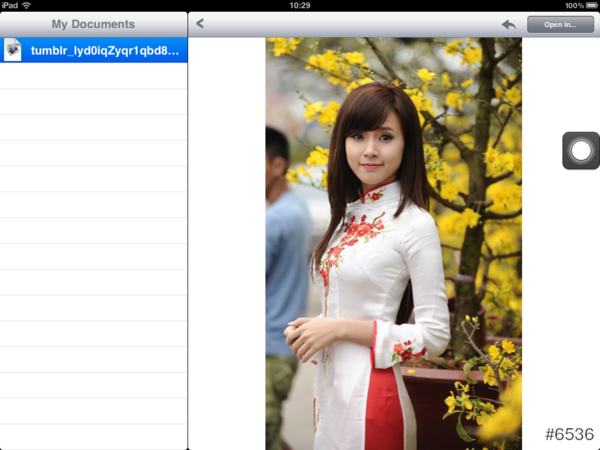Tap the reply/share arrow icon
The image size is (600, 450).
click(509, 25)
